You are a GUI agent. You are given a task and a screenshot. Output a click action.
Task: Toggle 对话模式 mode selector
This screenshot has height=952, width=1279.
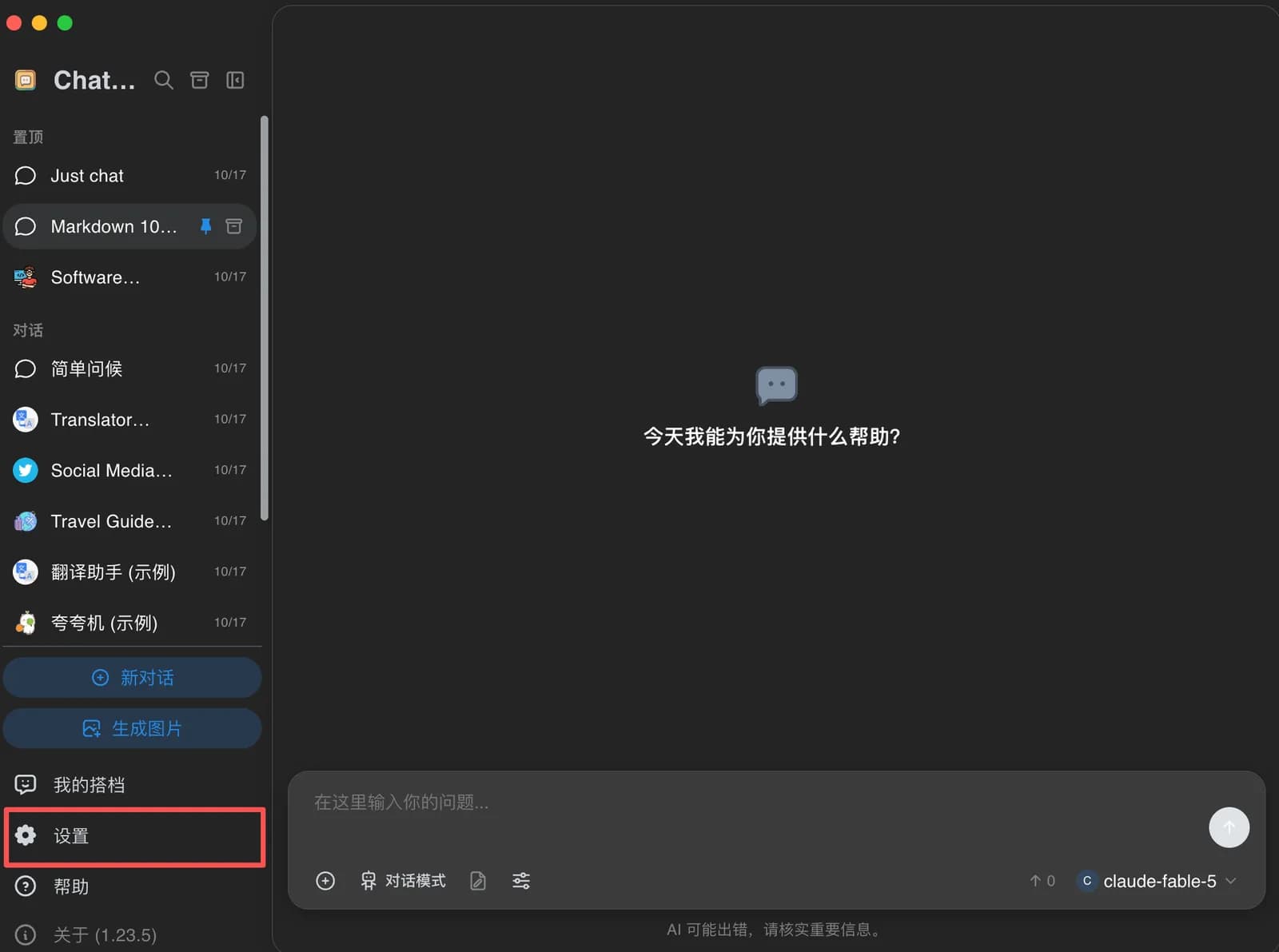click(x=403, y=881)
